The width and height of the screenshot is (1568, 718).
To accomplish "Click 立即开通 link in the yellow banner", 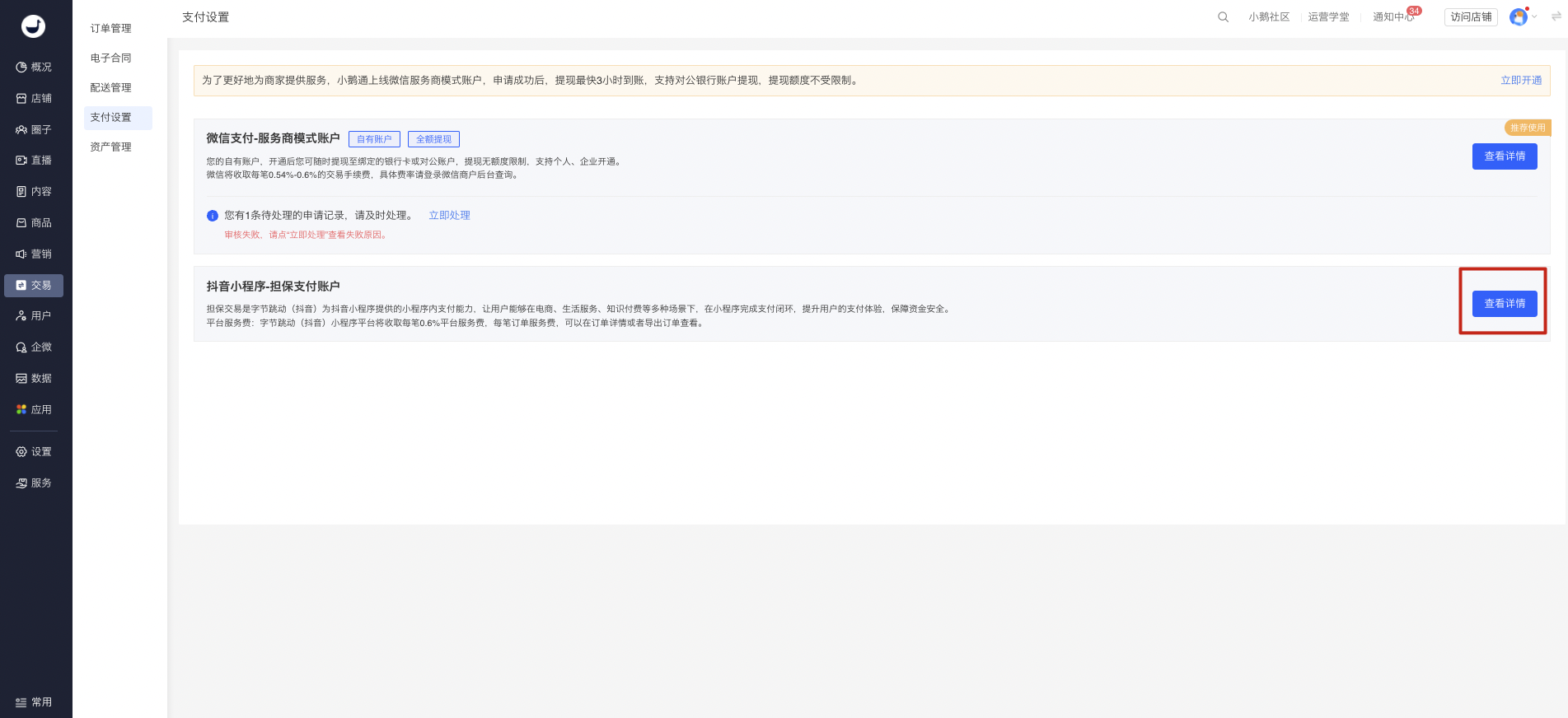I will pyautogui.click(x=1521, y=81).
